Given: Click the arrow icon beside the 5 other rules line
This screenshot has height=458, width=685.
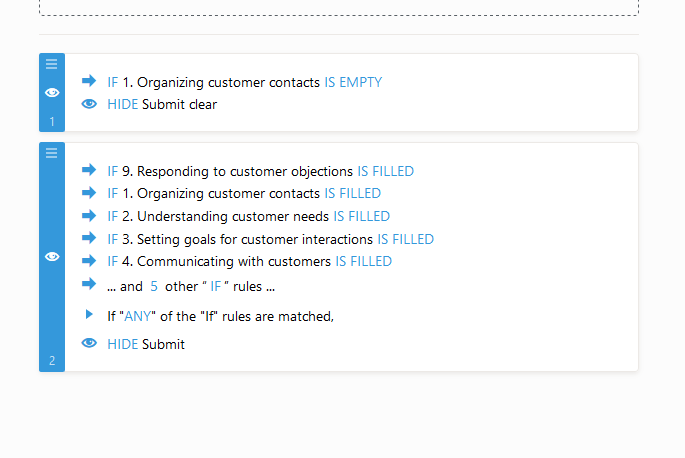Looking at the screenshot, I should pos(89,284).
